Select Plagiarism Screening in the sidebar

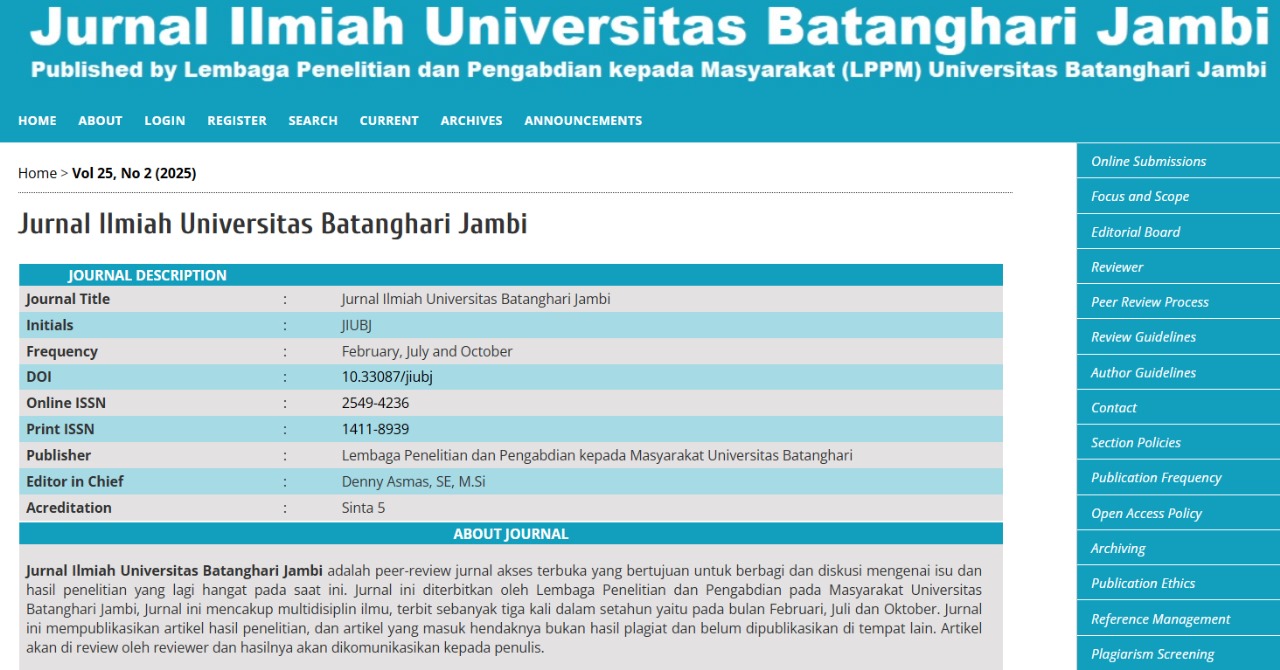click(1152, 654)
